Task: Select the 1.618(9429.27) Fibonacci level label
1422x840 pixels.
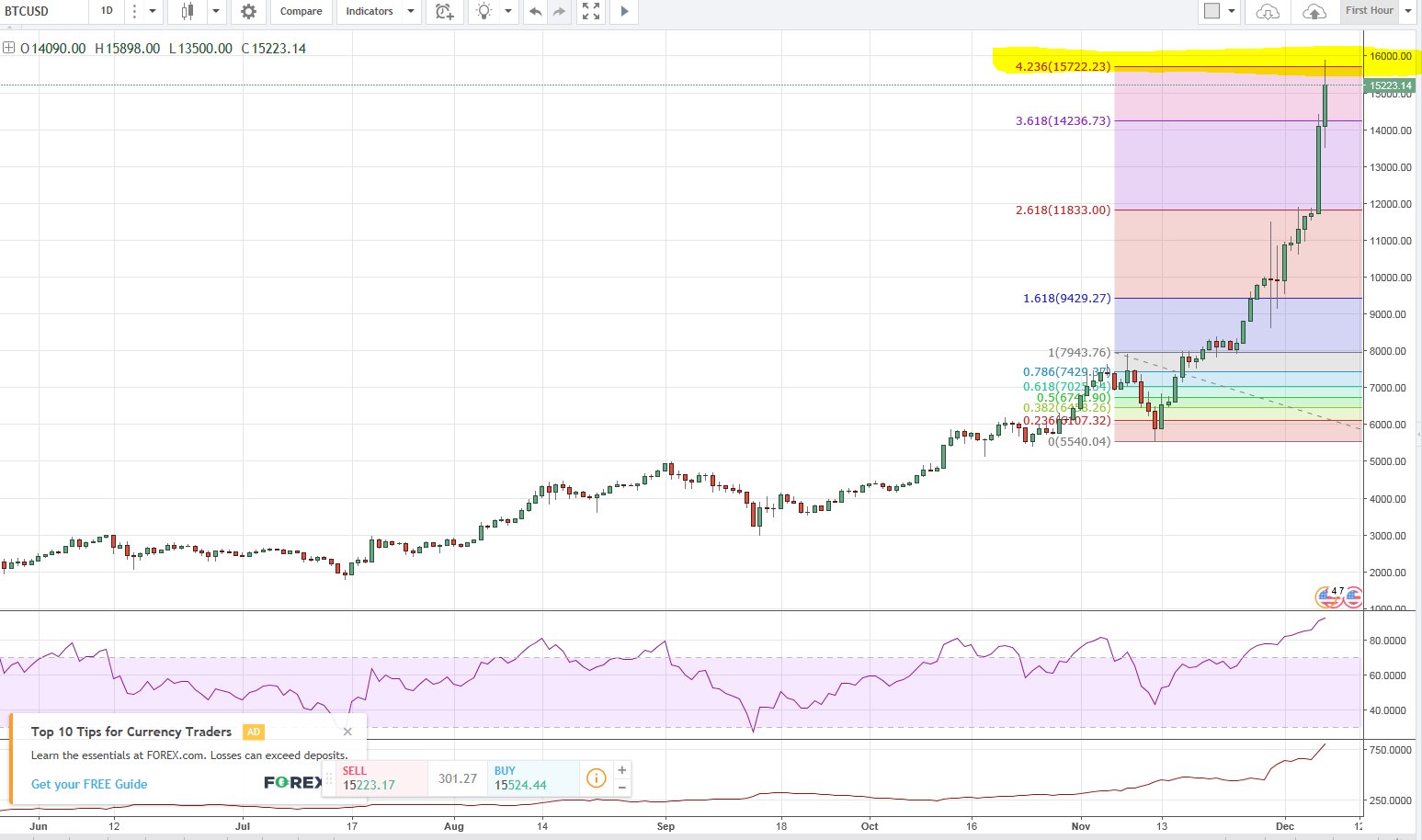Action: pos(1066,298)
